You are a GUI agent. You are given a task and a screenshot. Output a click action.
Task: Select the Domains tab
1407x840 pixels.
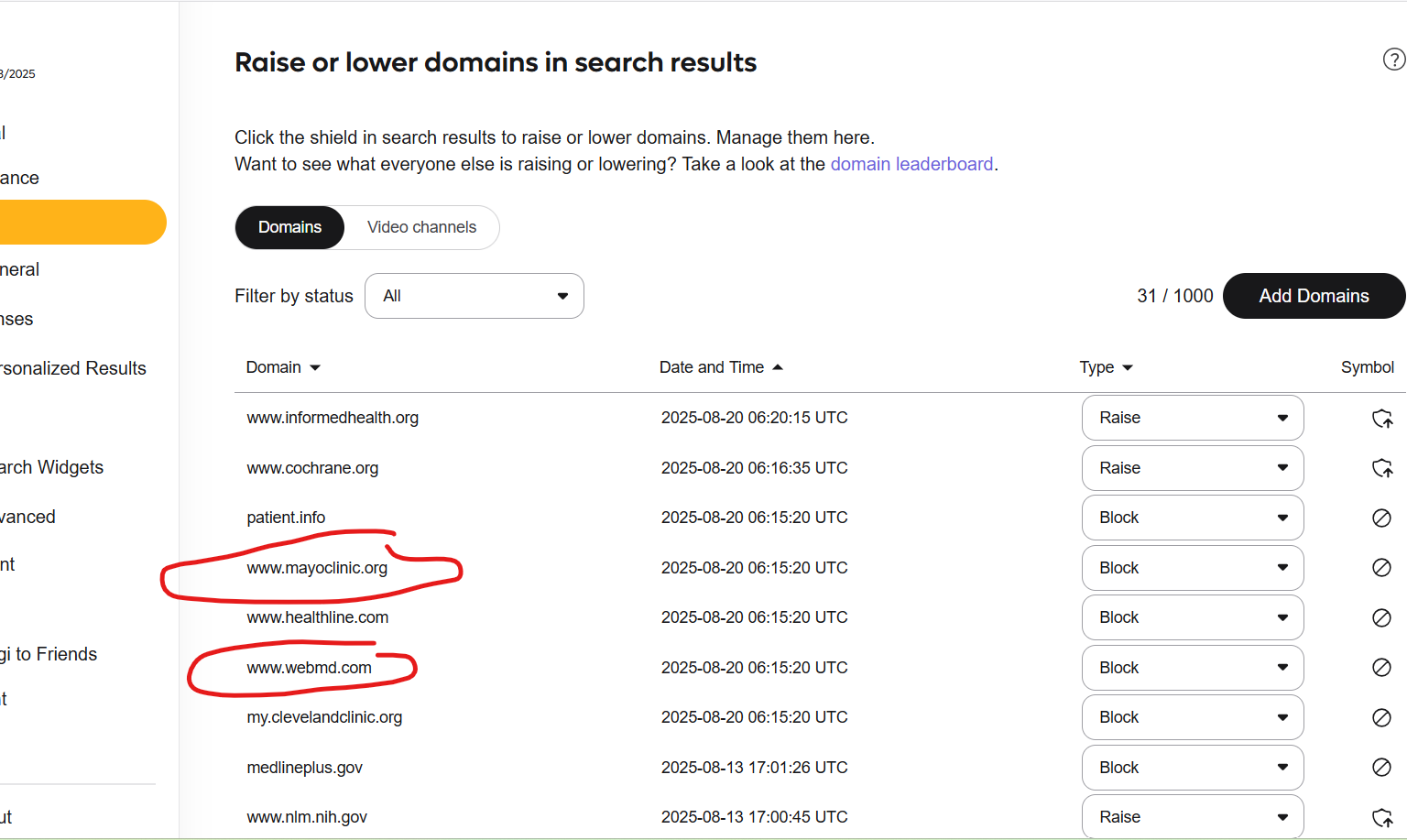pos(289,227)
